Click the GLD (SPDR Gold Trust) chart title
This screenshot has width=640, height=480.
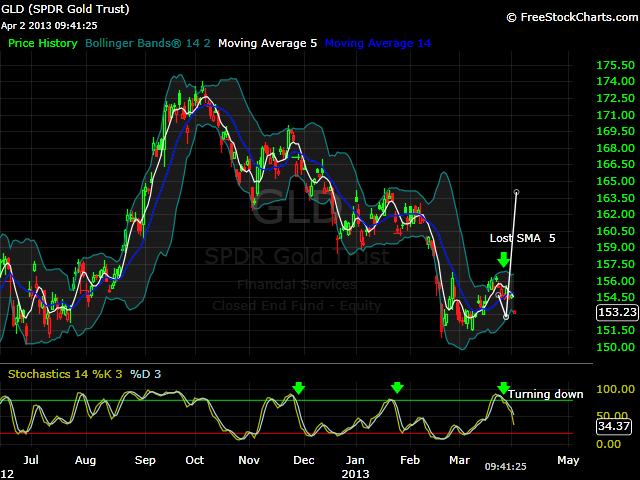pos(65,9)
